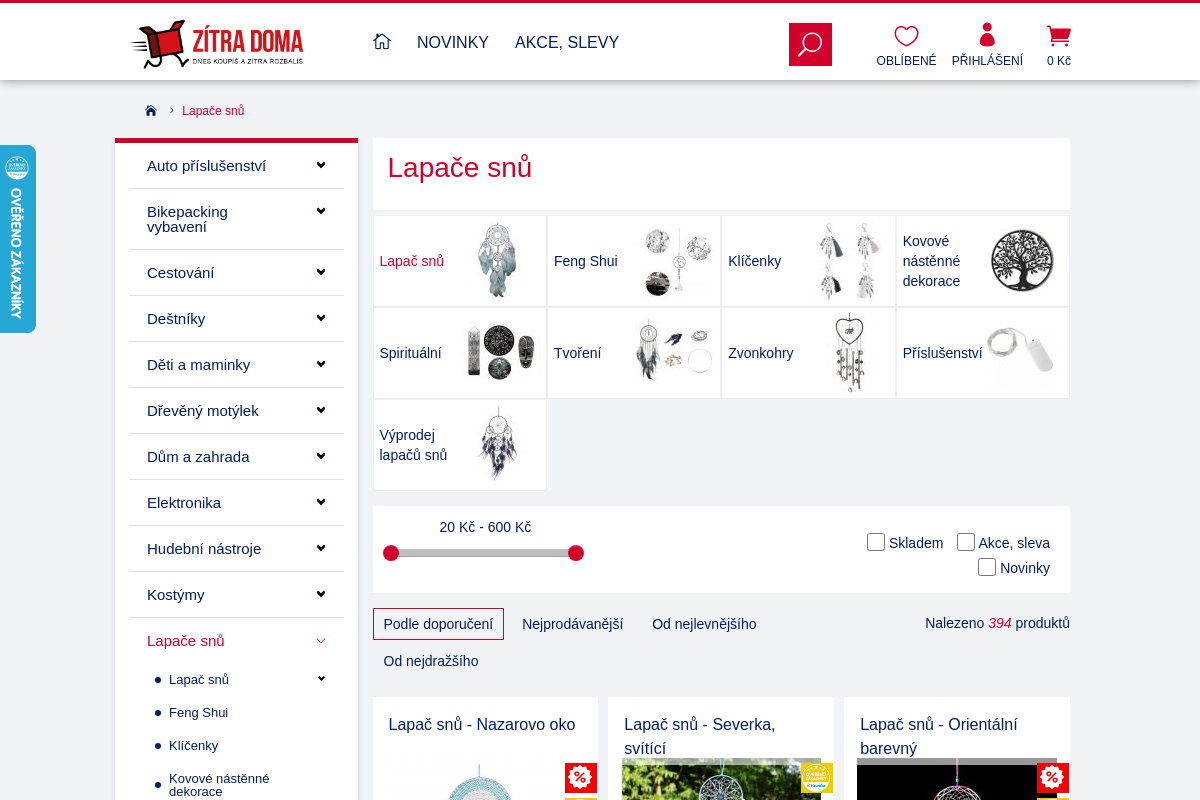Open Severka product image
The image size is (1200, 800).
721,779
